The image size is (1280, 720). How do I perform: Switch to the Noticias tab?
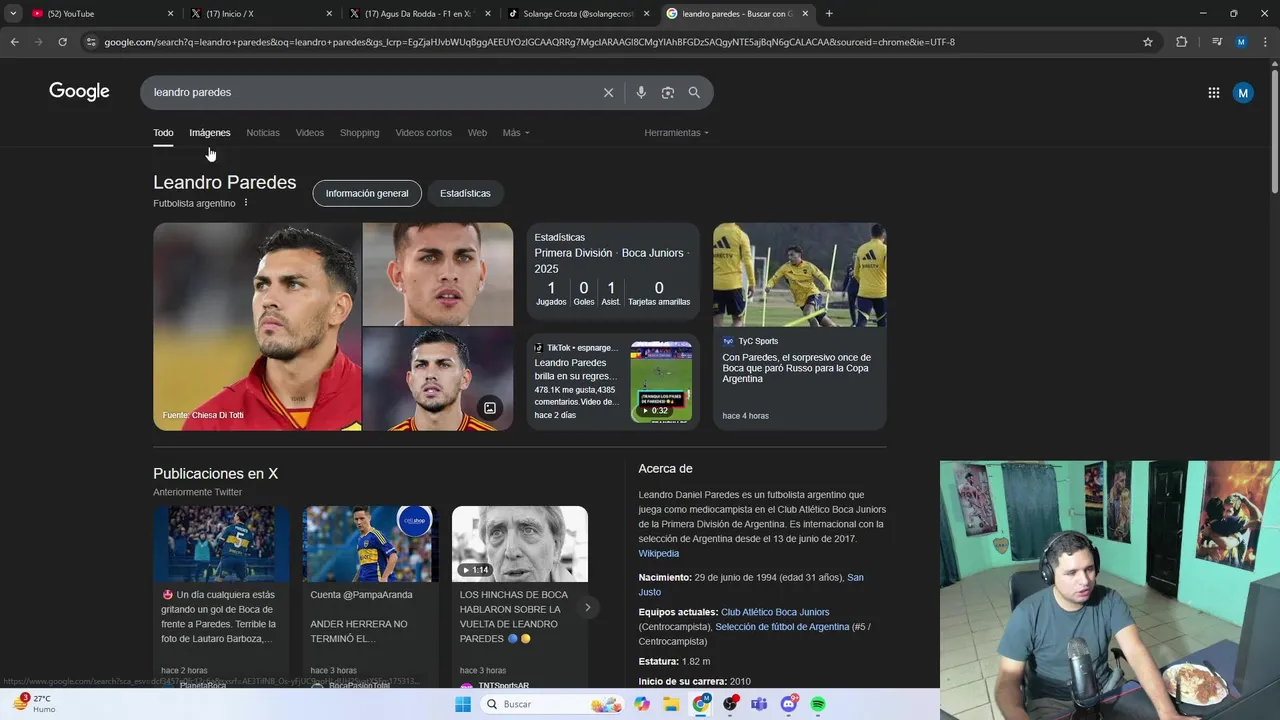pos(263,133)
